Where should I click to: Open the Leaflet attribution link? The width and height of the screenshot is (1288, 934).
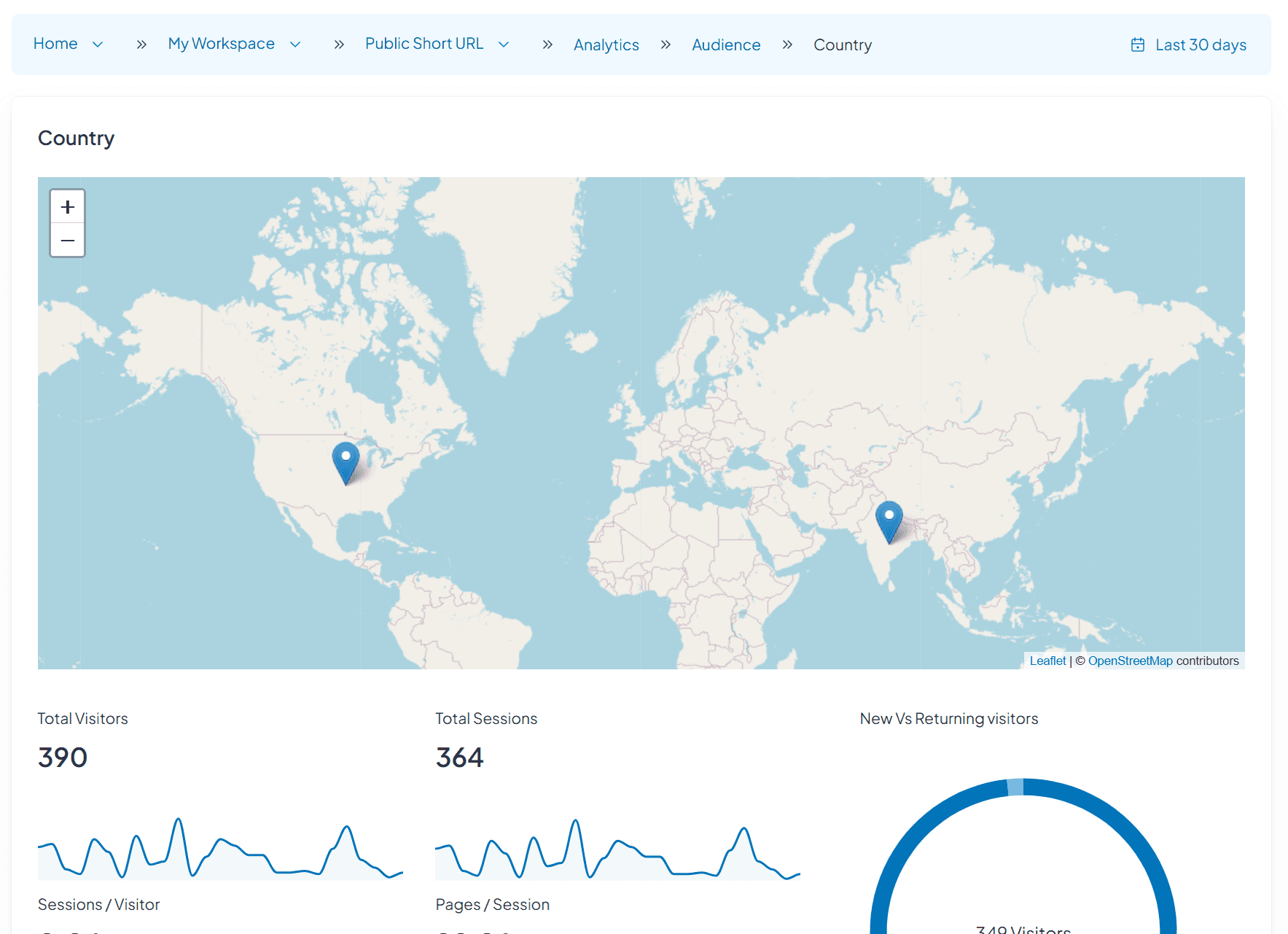click(x=1047, y=661)
